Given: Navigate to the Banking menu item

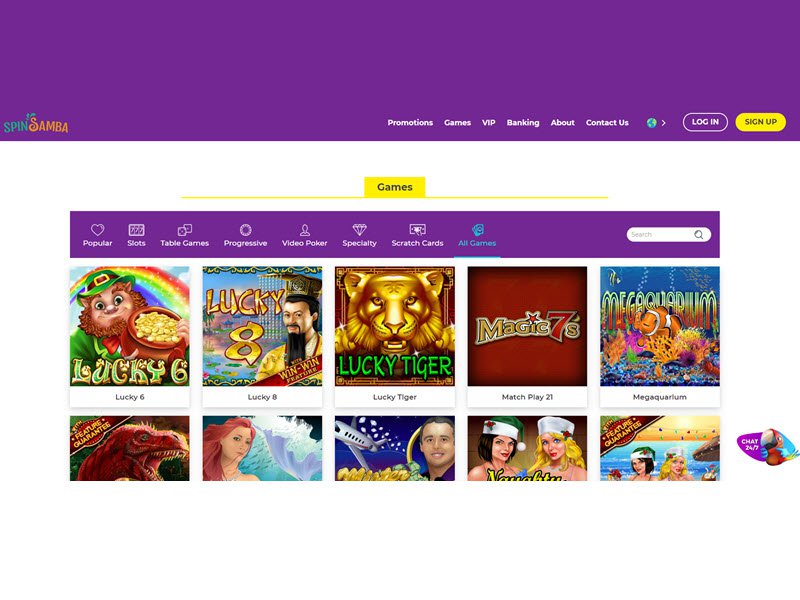Looking at the screenshot, I should (523, 122).
